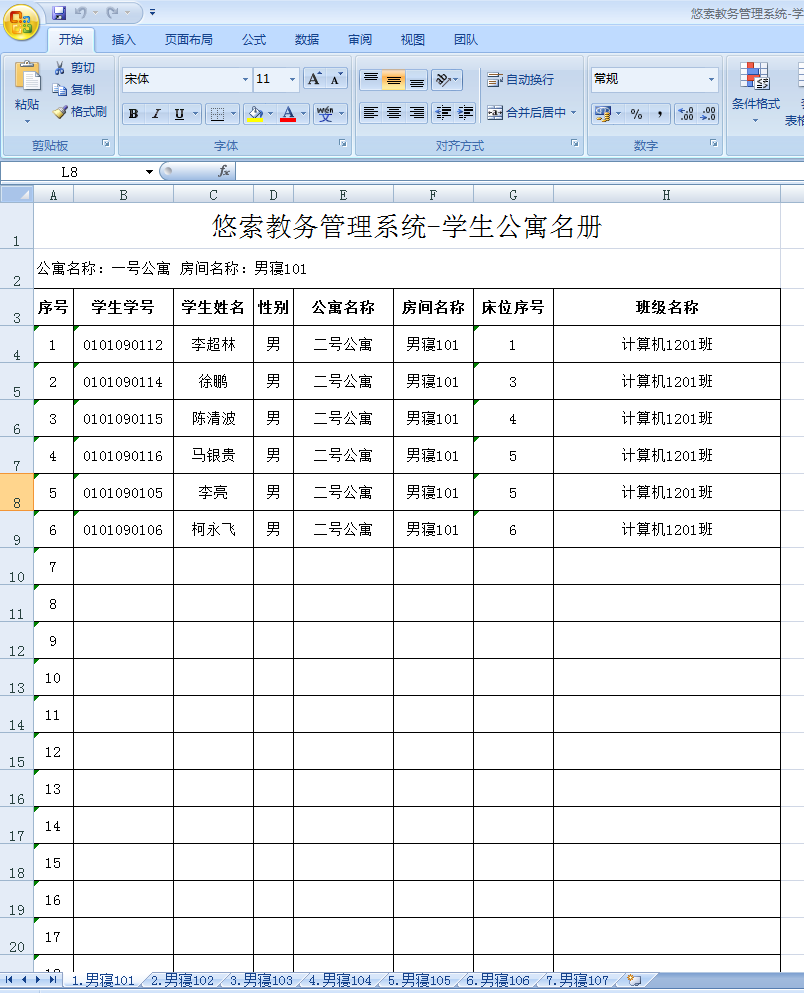
Task: Select column H by its header
Action: (667, 194)
